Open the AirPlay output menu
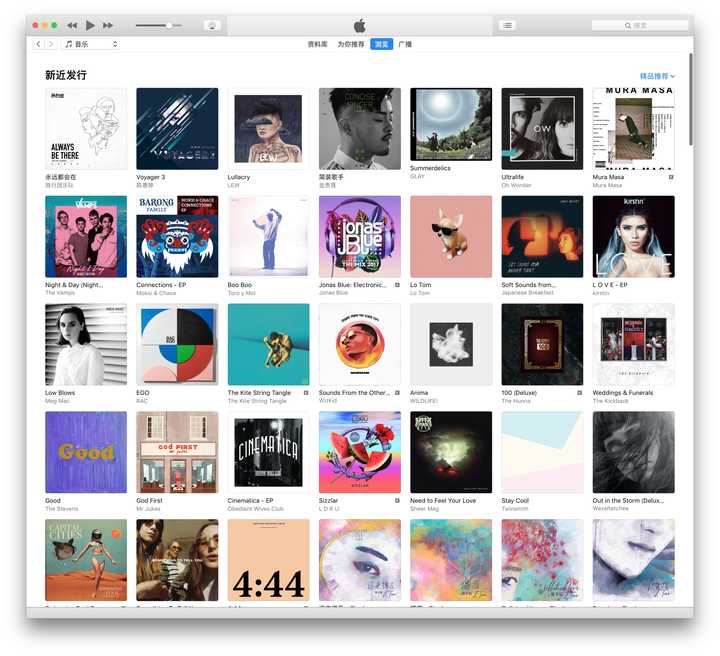The height and width of the screenshot is (656, 720). (x=212, y=26)
